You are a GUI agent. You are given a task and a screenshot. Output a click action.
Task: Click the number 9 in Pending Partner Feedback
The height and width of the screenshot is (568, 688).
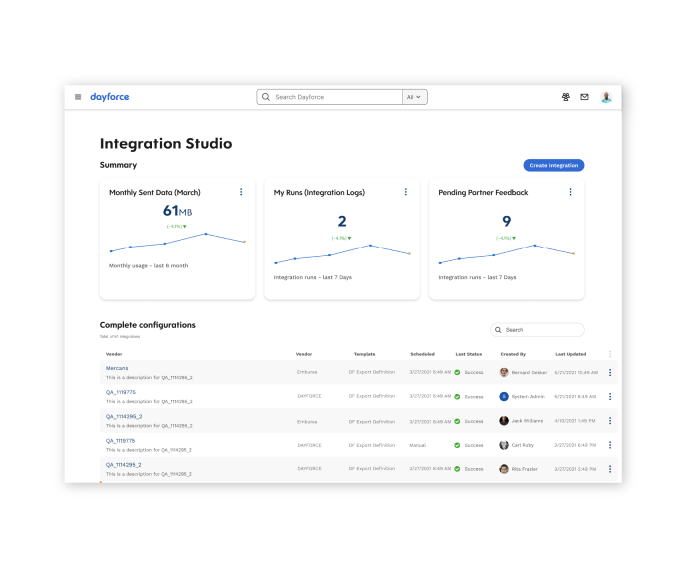(x=507, y=221)
